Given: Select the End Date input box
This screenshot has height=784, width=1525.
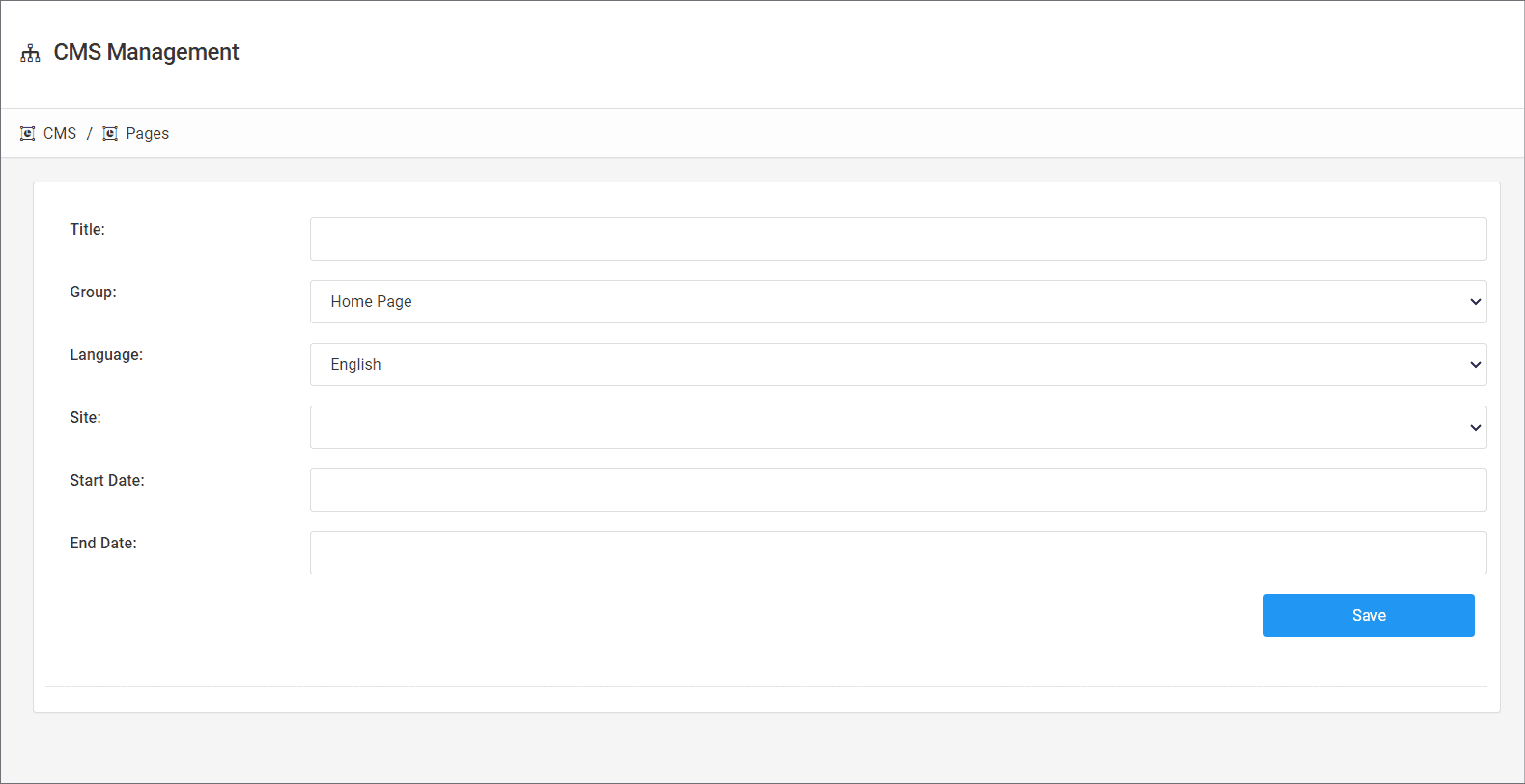Looking at the screenshot, I should (x=897, y=552).
